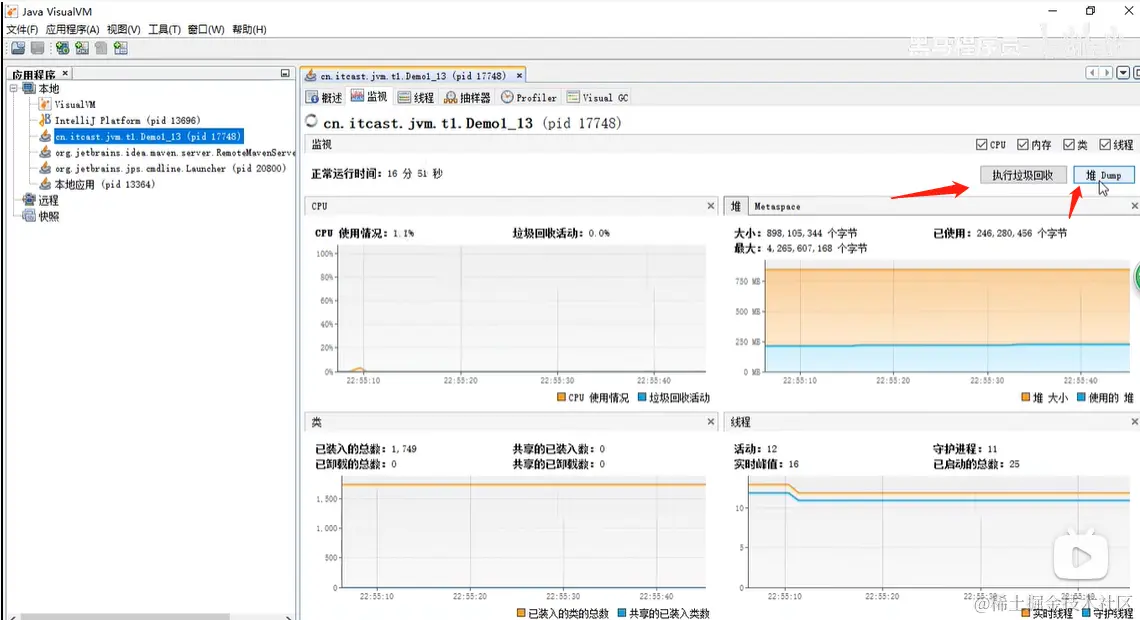Viewport: 1140px width, 620px height.
Task: Close the 应用程序 panel tab
Action: 65,73
